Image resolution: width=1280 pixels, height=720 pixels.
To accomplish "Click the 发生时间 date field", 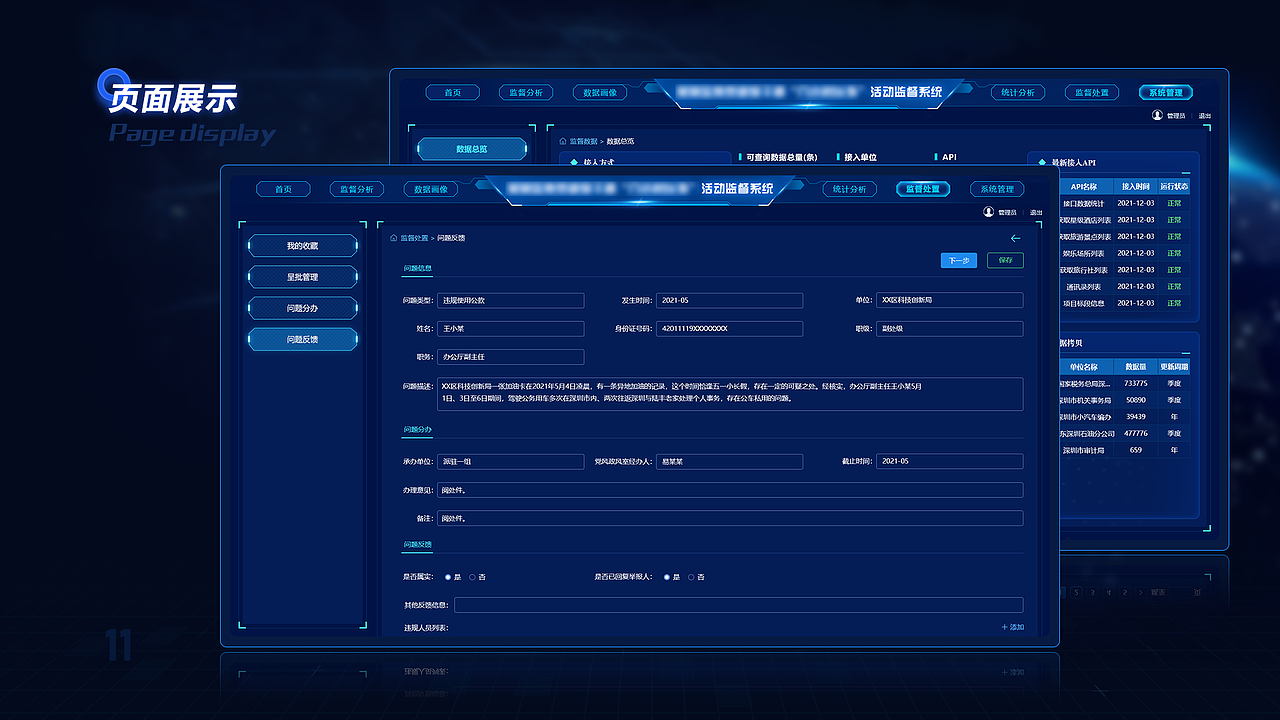I will coord(730,300).
